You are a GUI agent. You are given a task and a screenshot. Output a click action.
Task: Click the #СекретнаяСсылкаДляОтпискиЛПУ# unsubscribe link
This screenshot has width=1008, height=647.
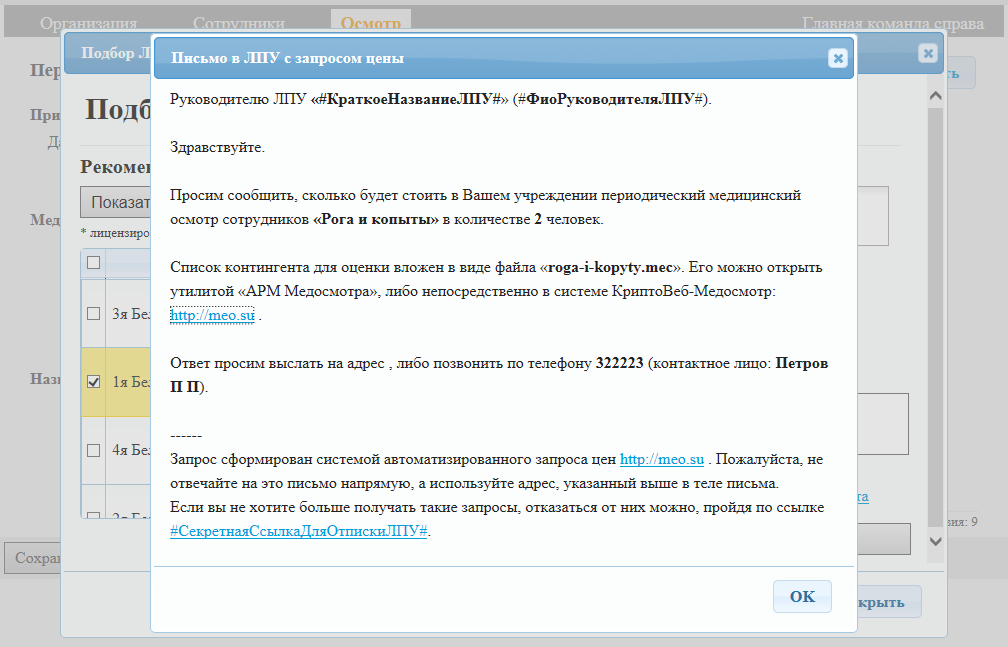pyautogui.click(x=298, y=532)
